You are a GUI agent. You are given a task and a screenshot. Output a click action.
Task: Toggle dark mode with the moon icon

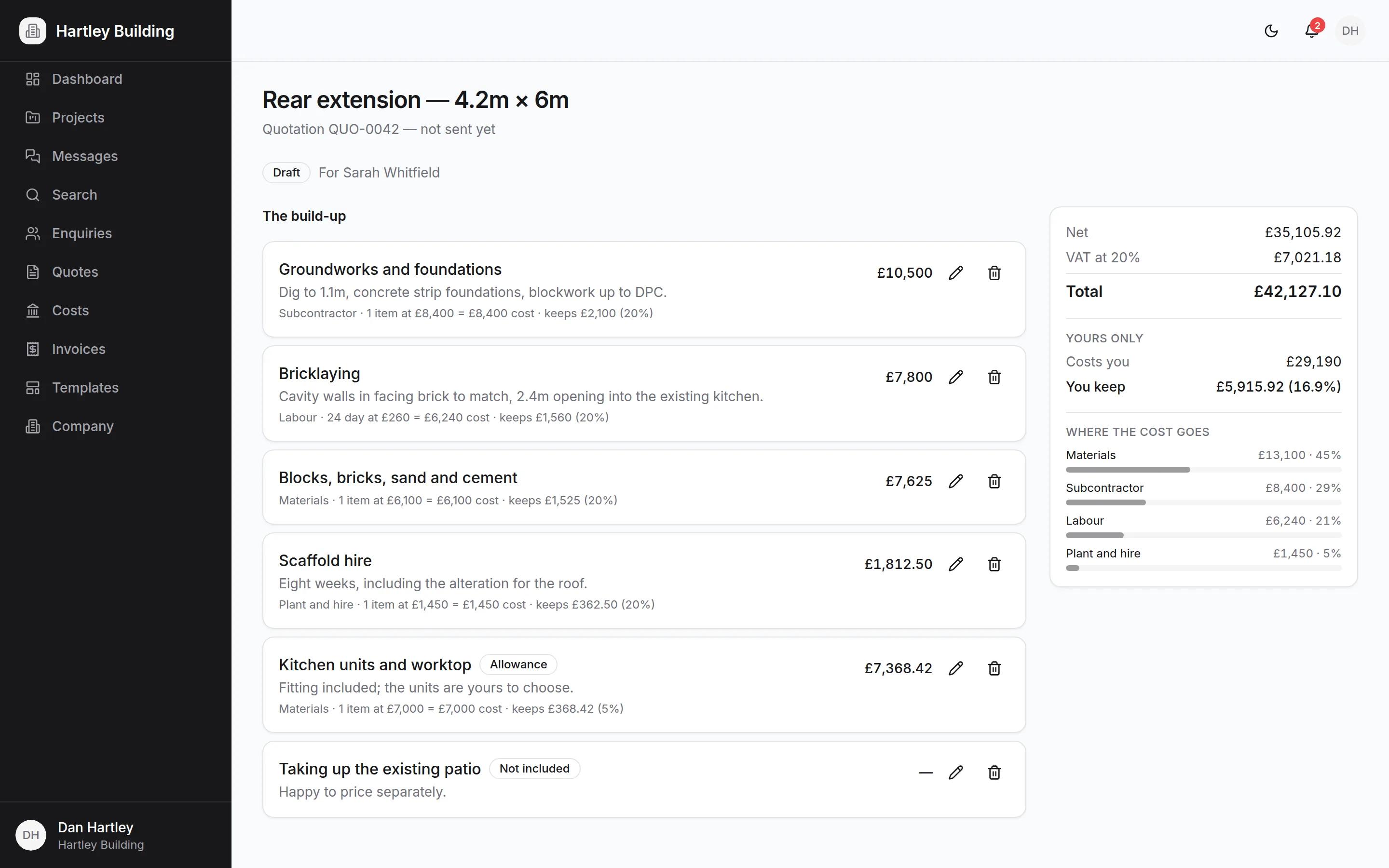pos(1271,30)
